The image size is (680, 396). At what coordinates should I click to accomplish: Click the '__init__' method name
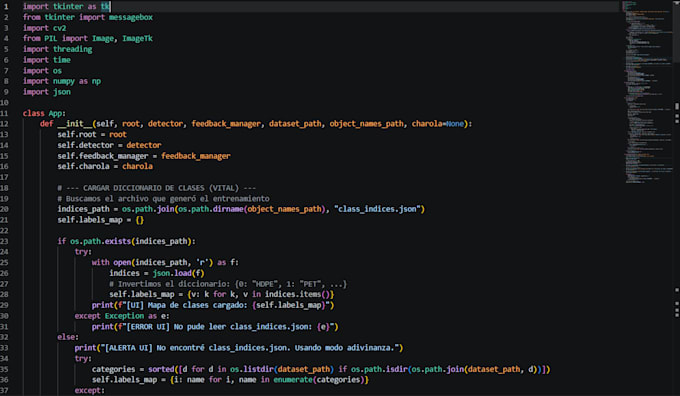[75, 124]
